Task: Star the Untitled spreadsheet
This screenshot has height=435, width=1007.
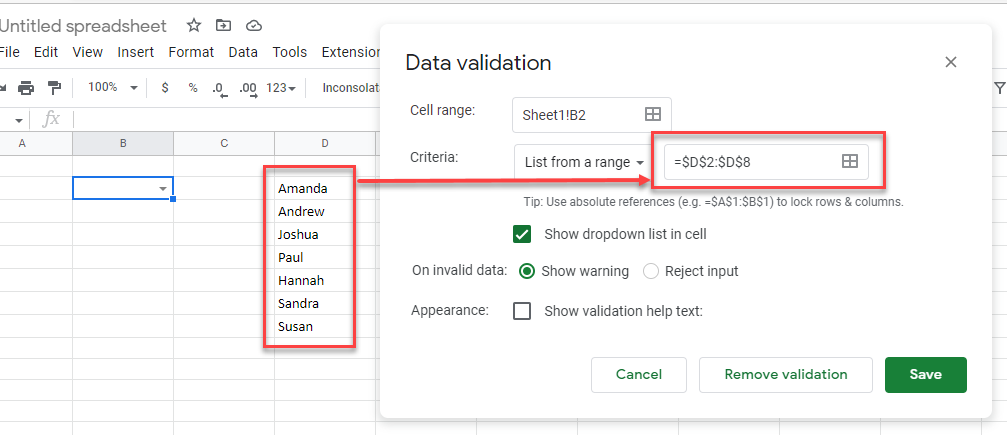Action: pyautogui.click(x=194, y=25)
